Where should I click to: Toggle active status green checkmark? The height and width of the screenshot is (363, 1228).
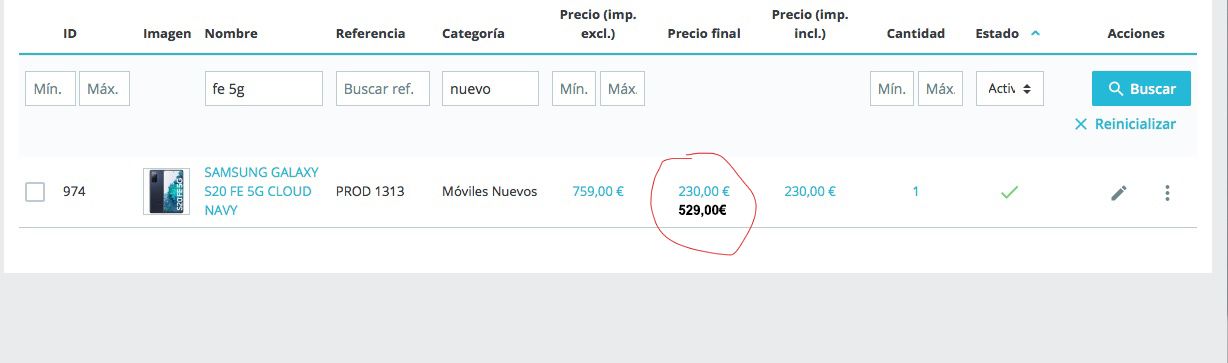[1009, 191]
